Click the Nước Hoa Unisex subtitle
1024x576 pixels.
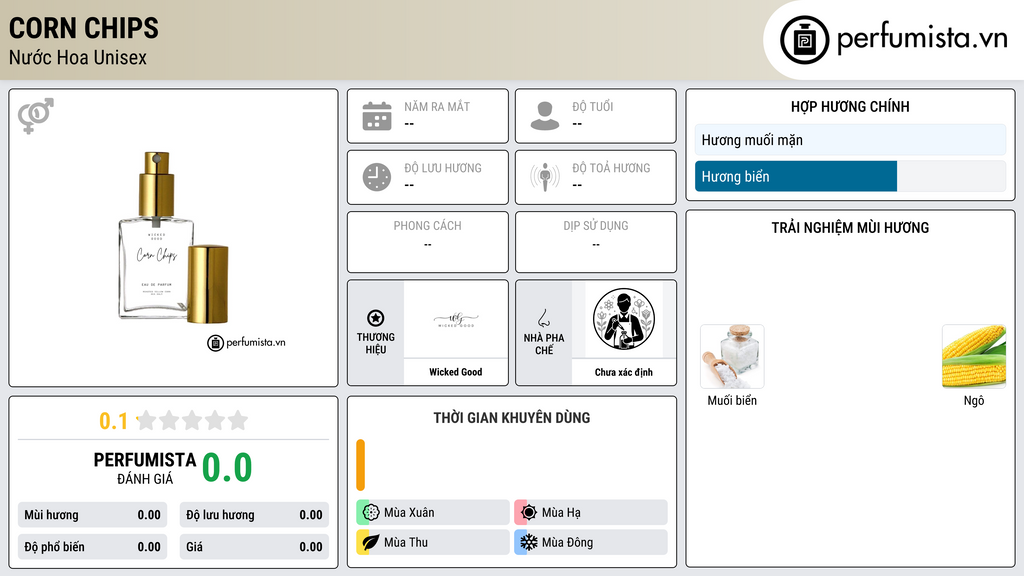tap(78, 58)
